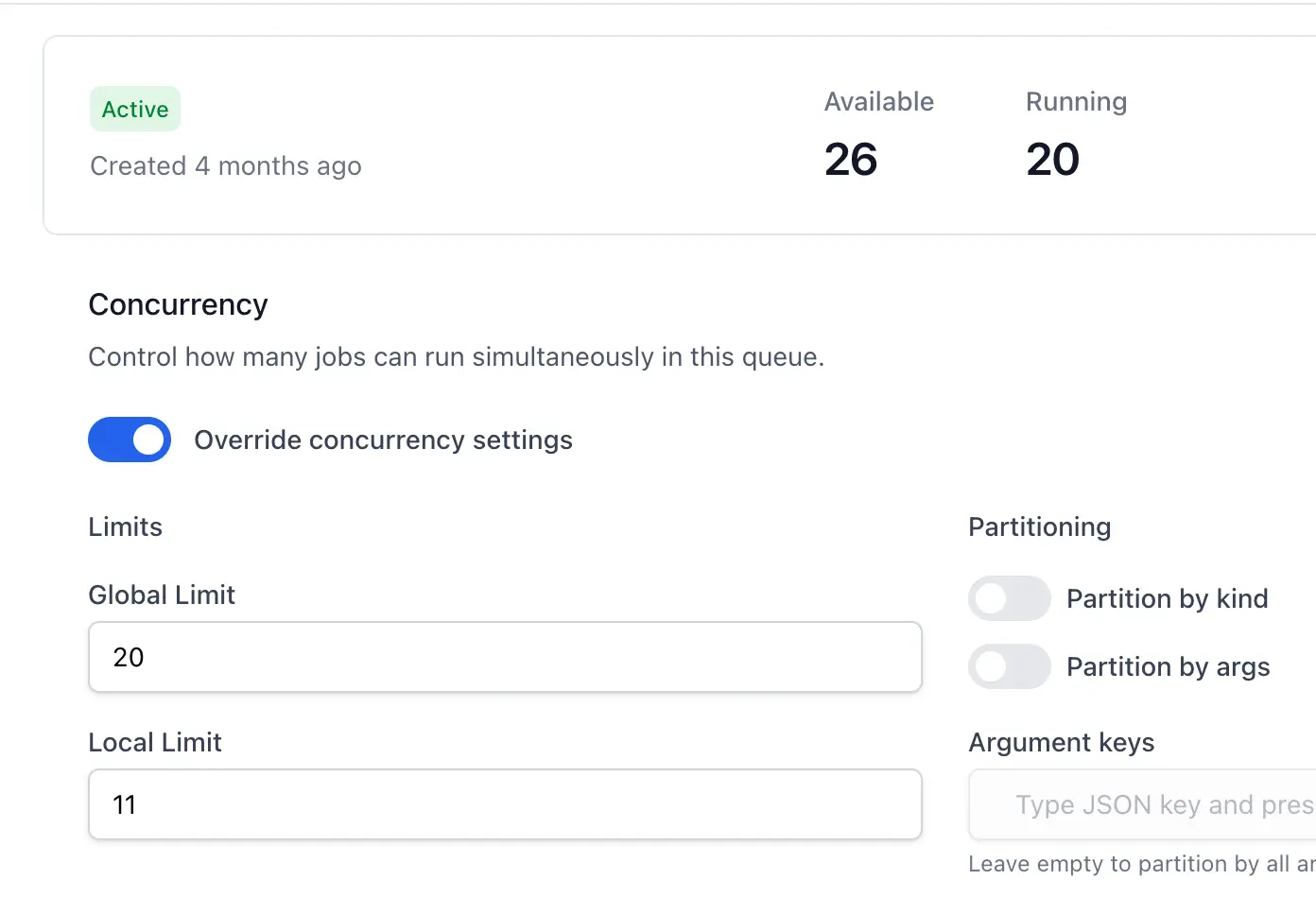
Task: Click the Global Limit input field
Action: [505, 657]
